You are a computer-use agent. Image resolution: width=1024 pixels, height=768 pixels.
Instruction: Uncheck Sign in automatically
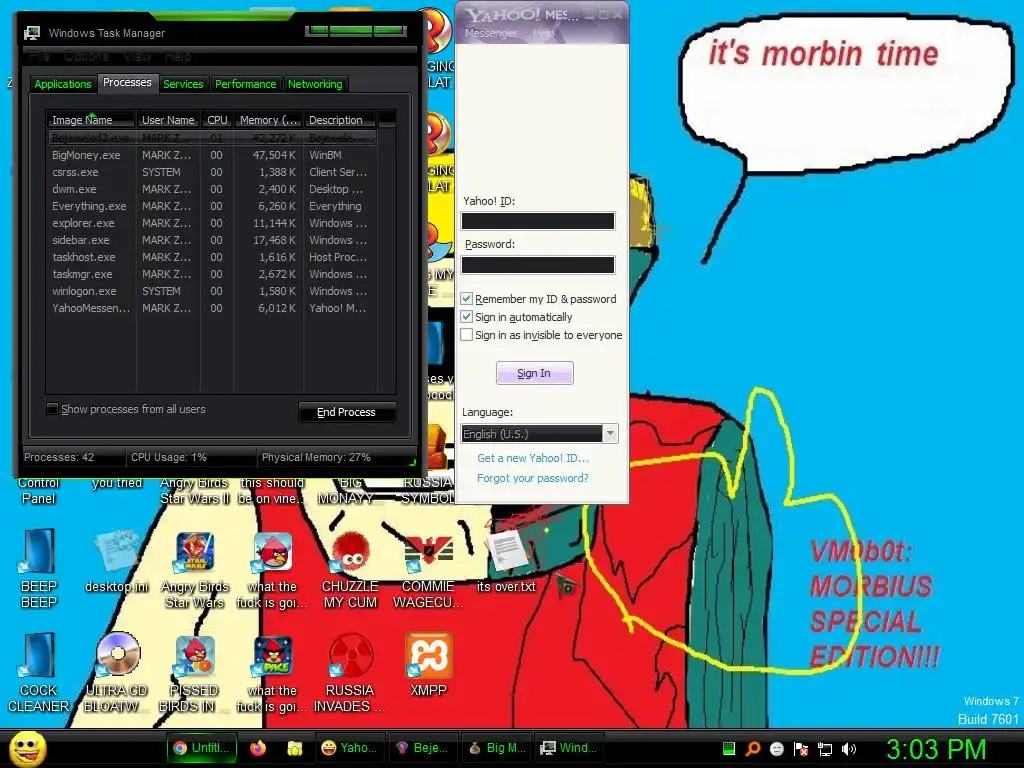coord(466,317)
